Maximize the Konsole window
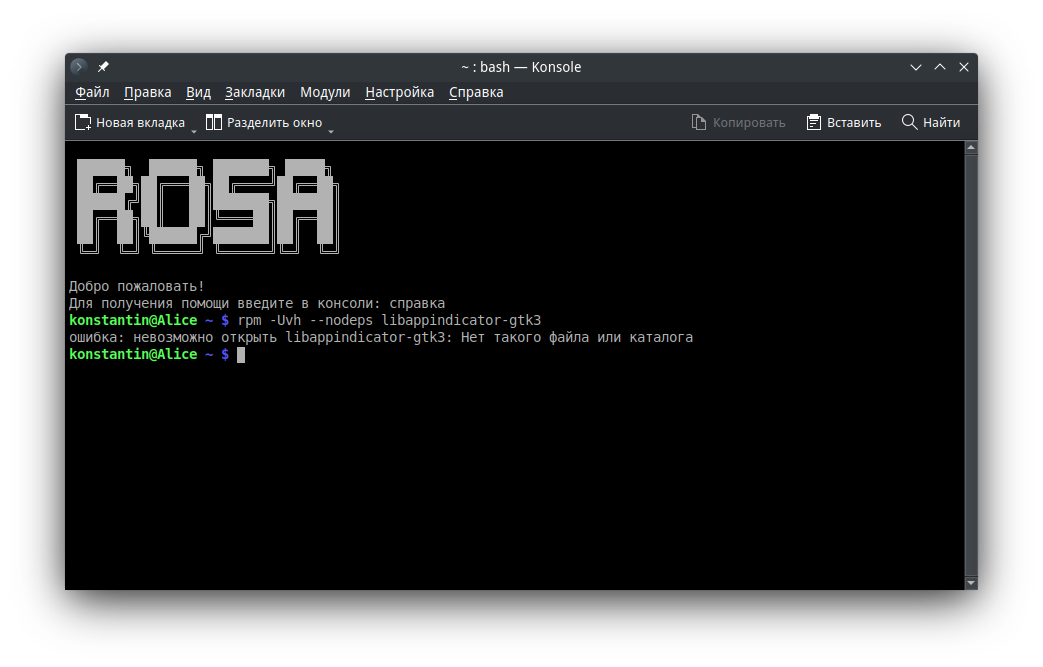Viewport: 1043px width, 667px height. [940, 67]
